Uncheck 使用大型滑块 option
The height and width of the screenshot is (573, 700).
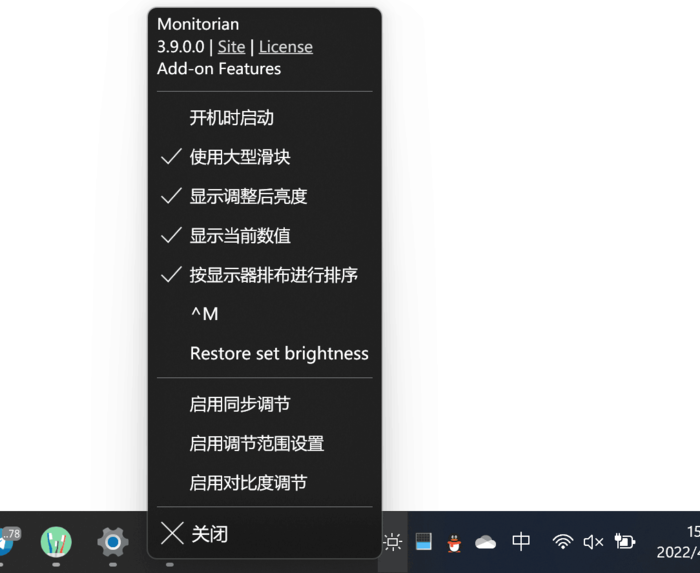coord(265,157)
